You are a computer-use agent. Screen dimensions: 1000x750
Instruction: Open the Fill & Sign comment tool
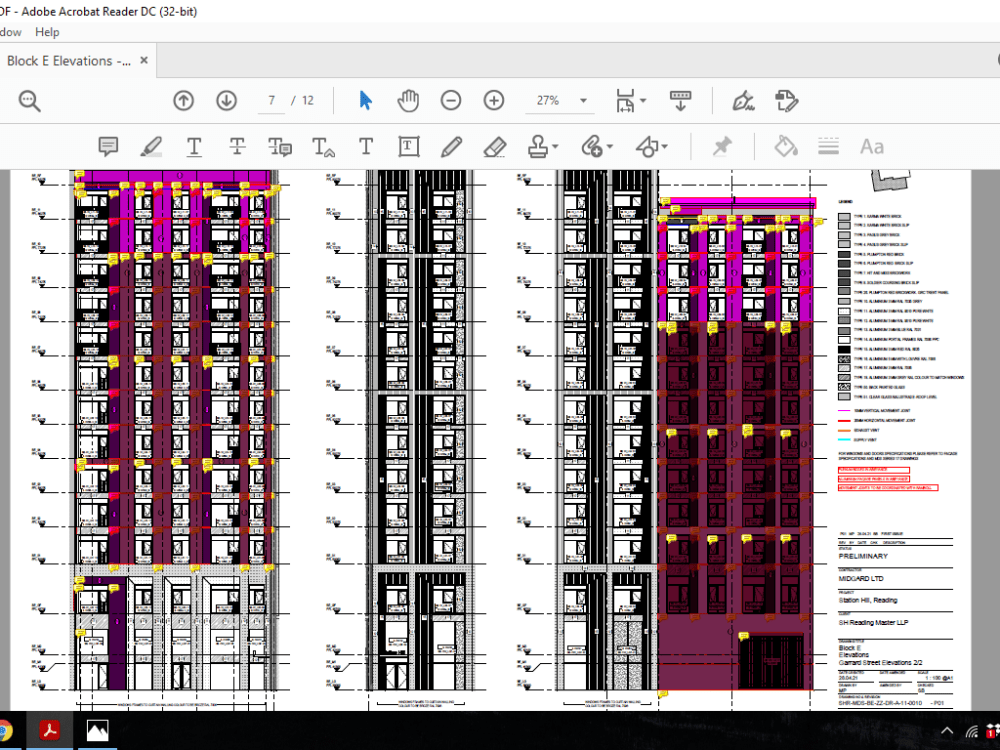tap(786, 101)
